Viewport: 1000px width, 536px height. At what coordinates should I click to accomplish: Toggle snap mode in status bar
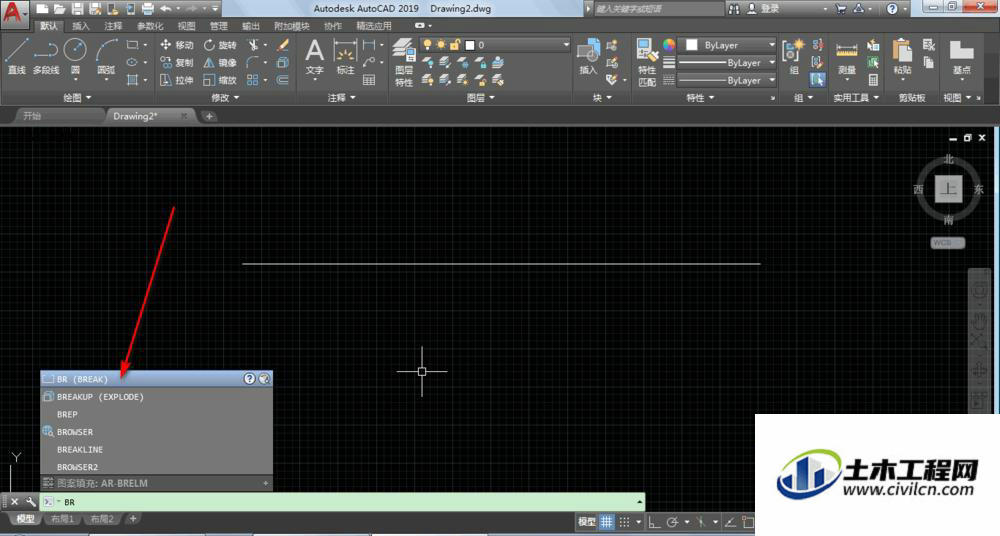coord(624,521)
